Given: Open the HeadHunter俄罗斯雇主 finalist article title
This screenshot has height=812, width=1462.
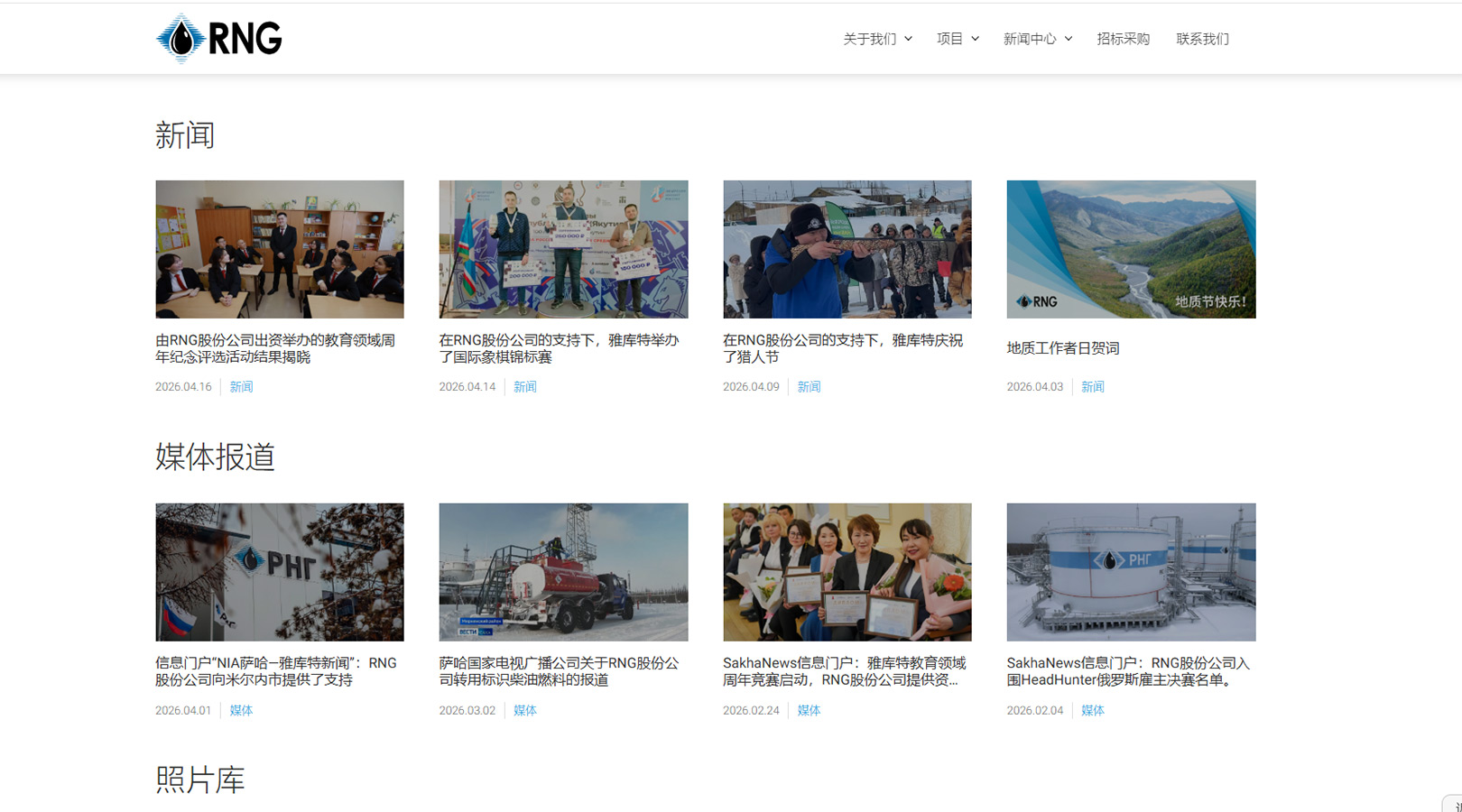Looking at the screenshot, I should (1127, 671).
